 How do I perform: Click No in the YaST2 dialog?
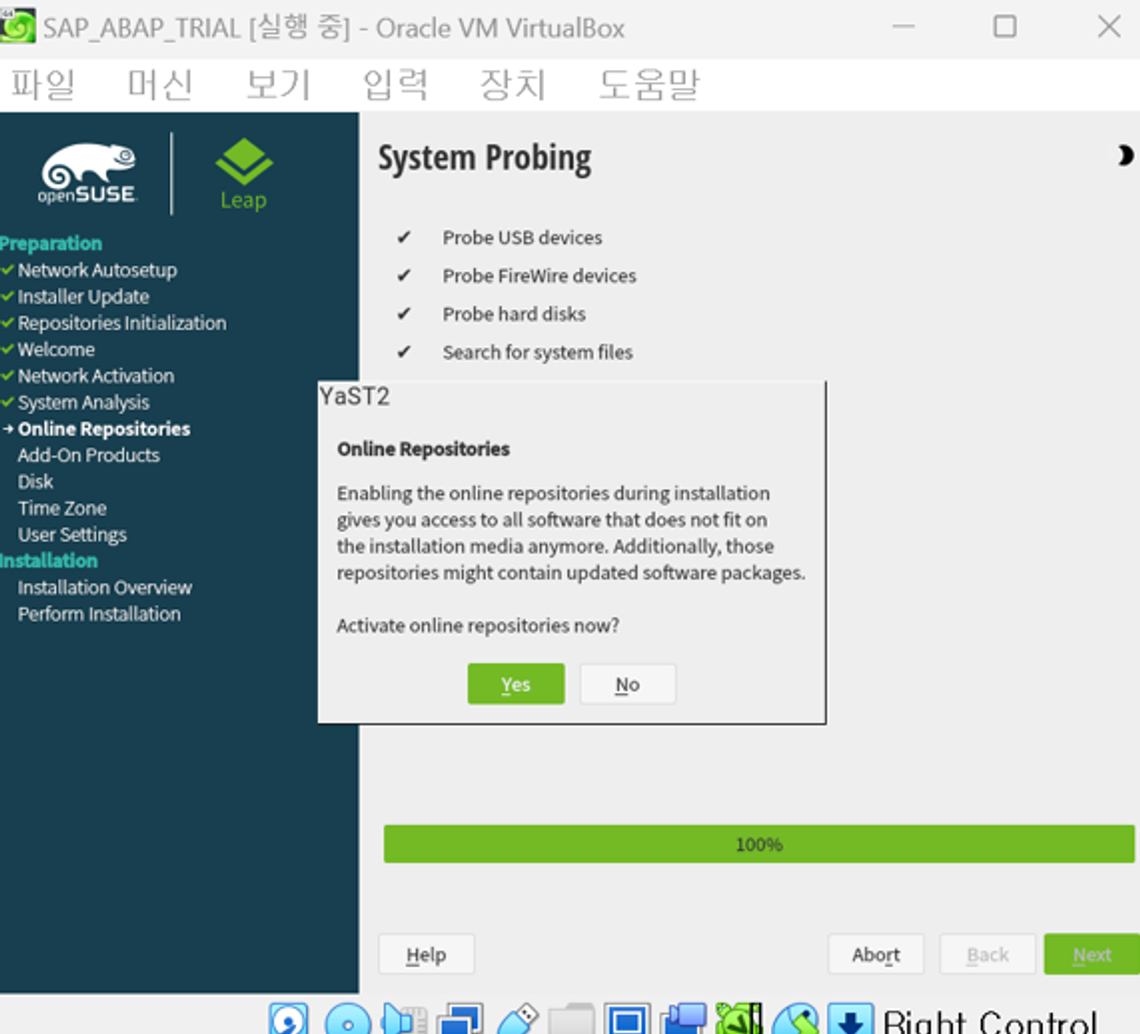[x=627, y=684]
